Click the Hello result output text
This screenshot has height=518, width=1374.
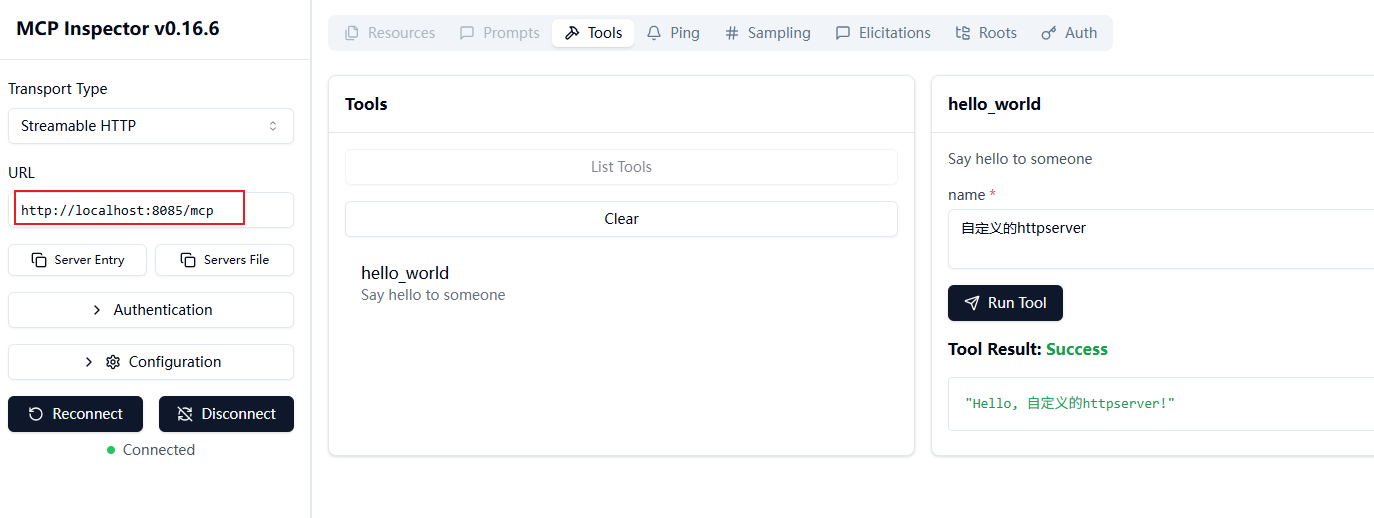[1070, 403]
